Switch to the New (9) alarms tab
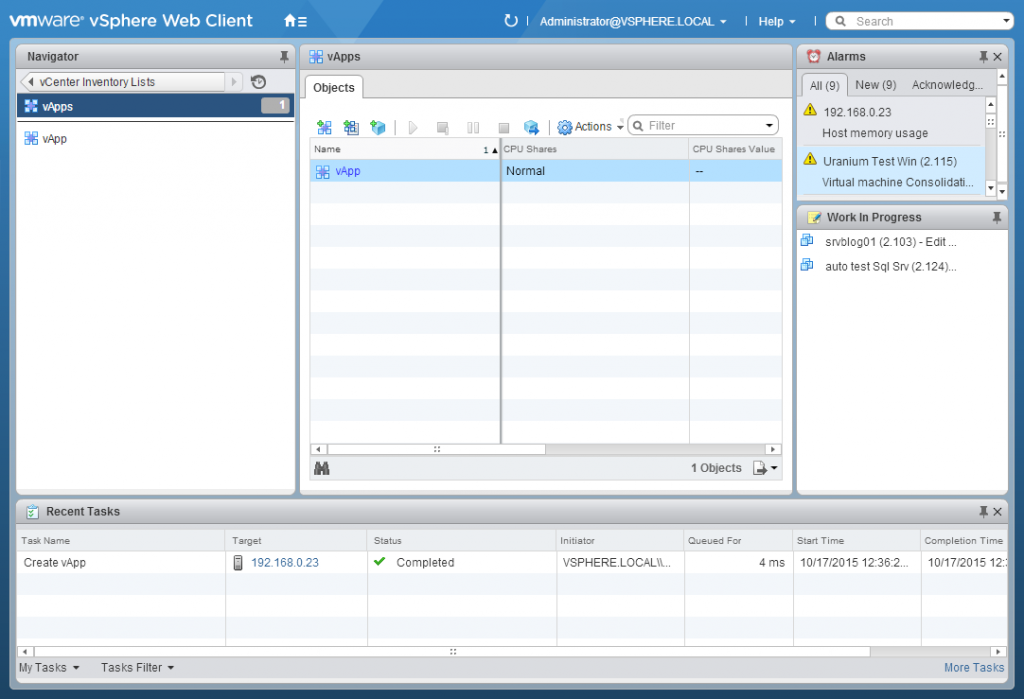This screenshot has height=699, width=1024. [x=875, y=85]
